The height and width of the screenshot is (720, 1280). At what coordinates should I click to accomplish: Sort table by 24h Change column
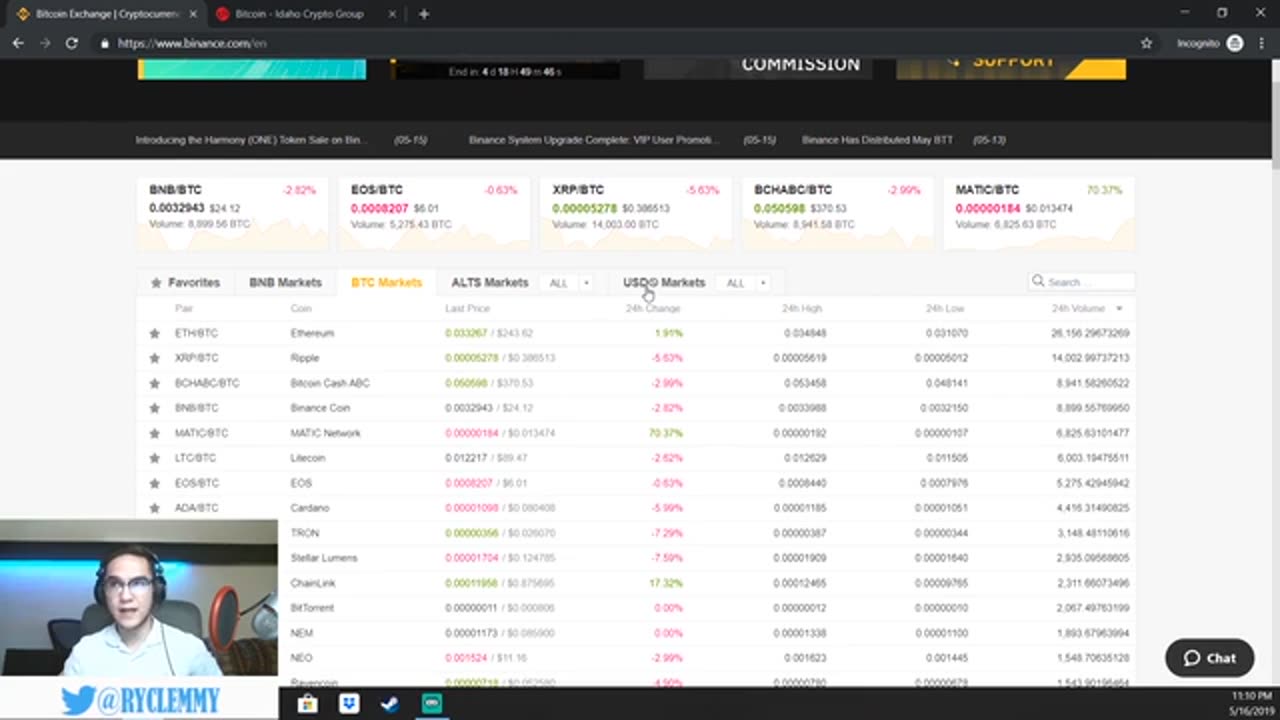pyautogui.click(x=653, y=309)
